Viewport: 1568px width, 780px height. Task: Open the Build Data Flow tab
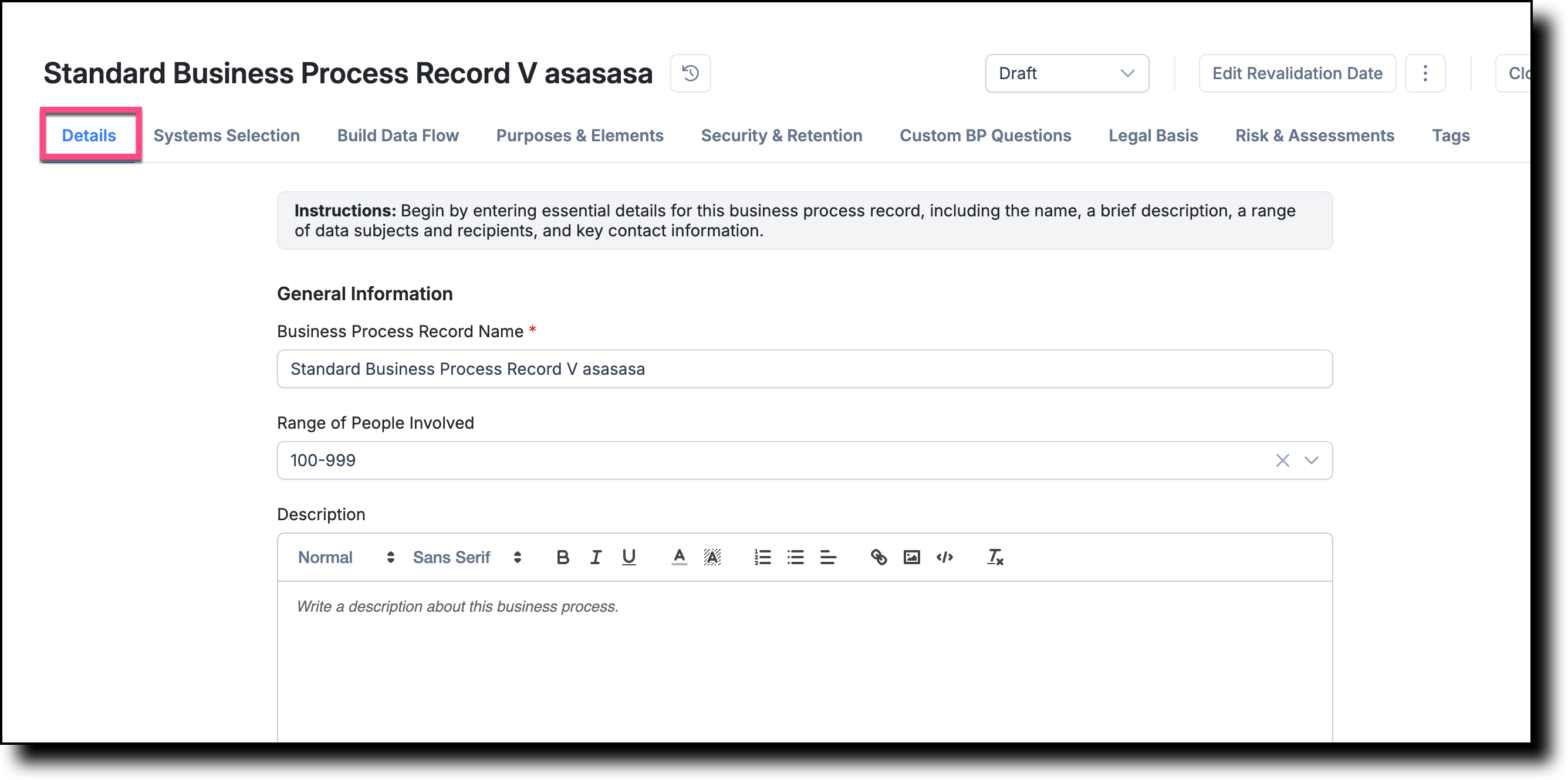tap(397, 135)
